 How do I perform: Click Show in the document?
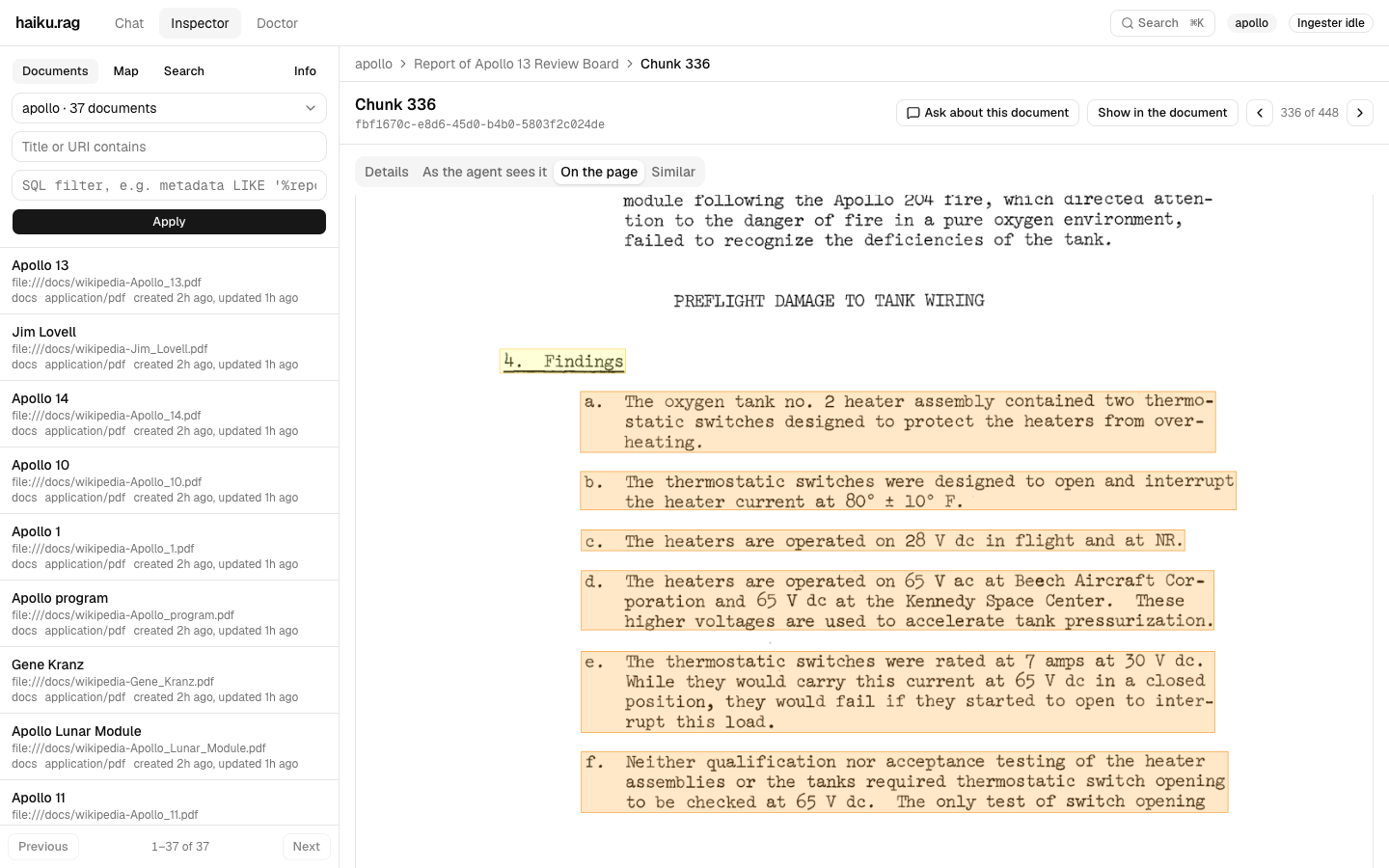1162,113
